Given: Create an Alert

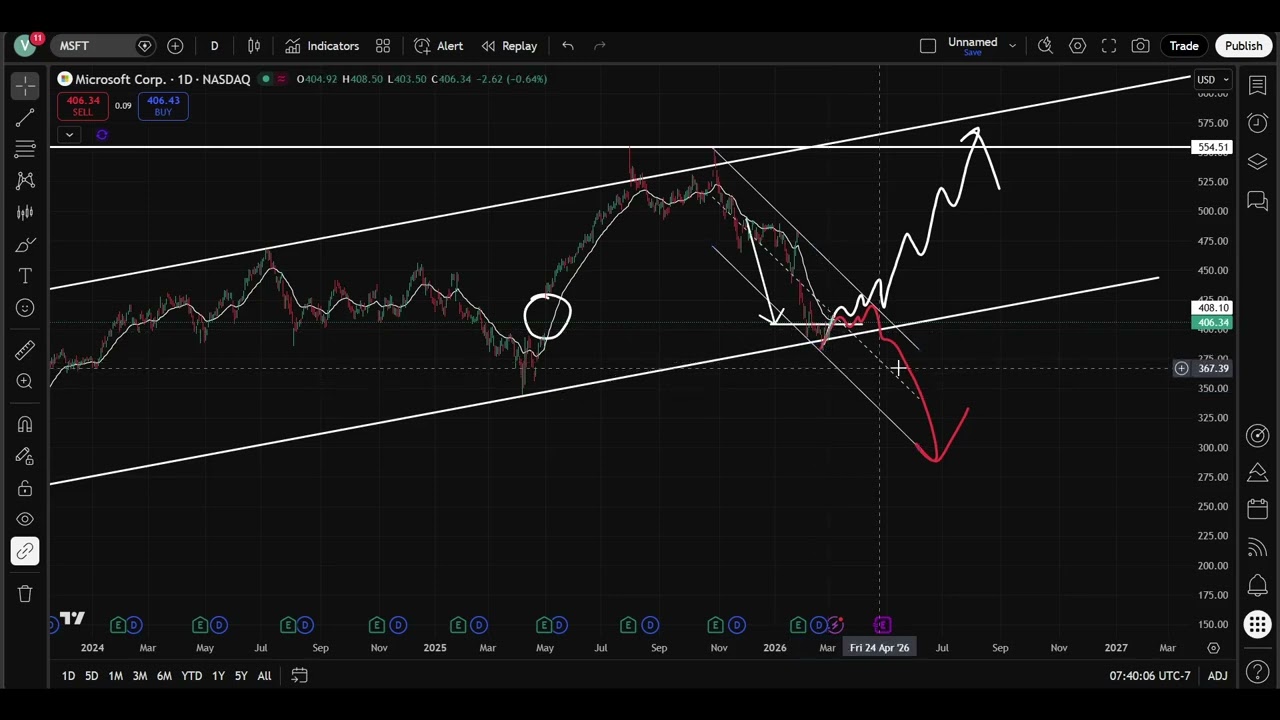Looking at the screenshot, I should tap(439, 46).
